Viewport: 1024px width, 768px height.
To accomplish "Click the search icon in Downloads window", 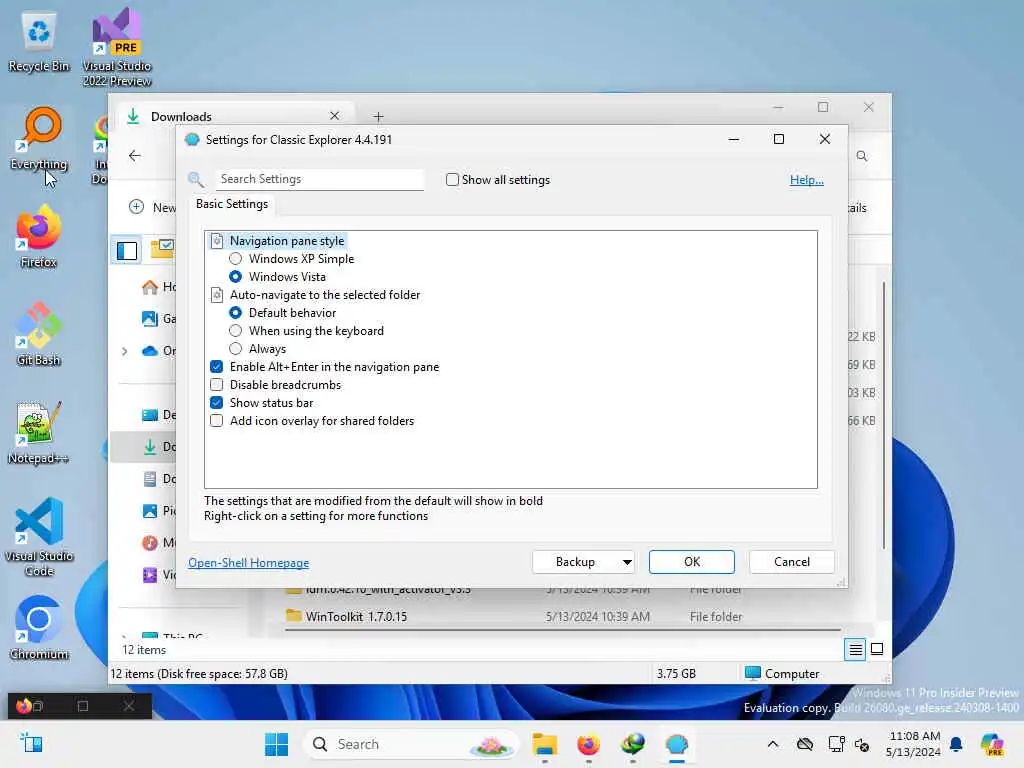I will point(862,156).
